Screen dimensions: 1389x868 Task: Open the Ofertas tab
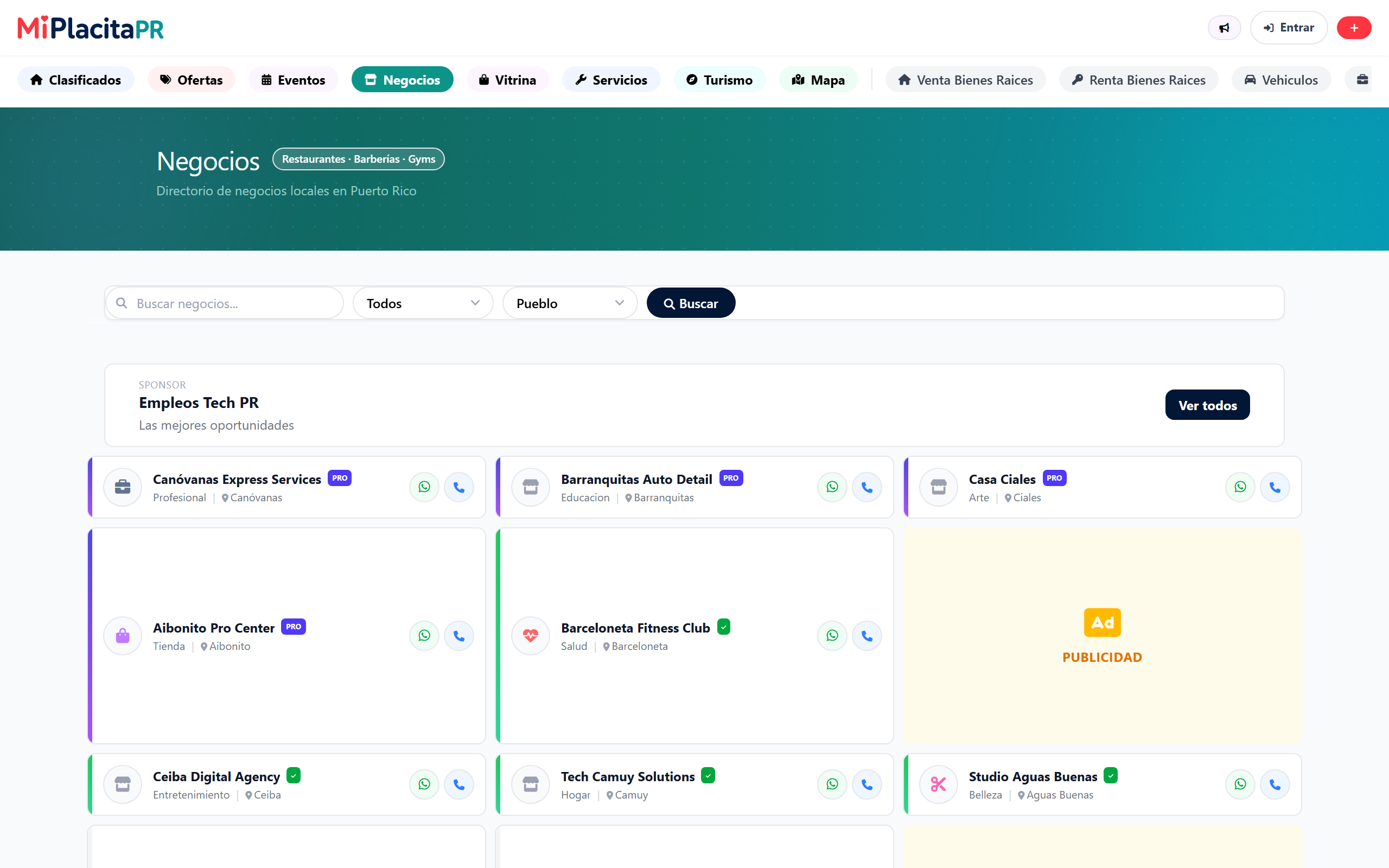point(191,80)
